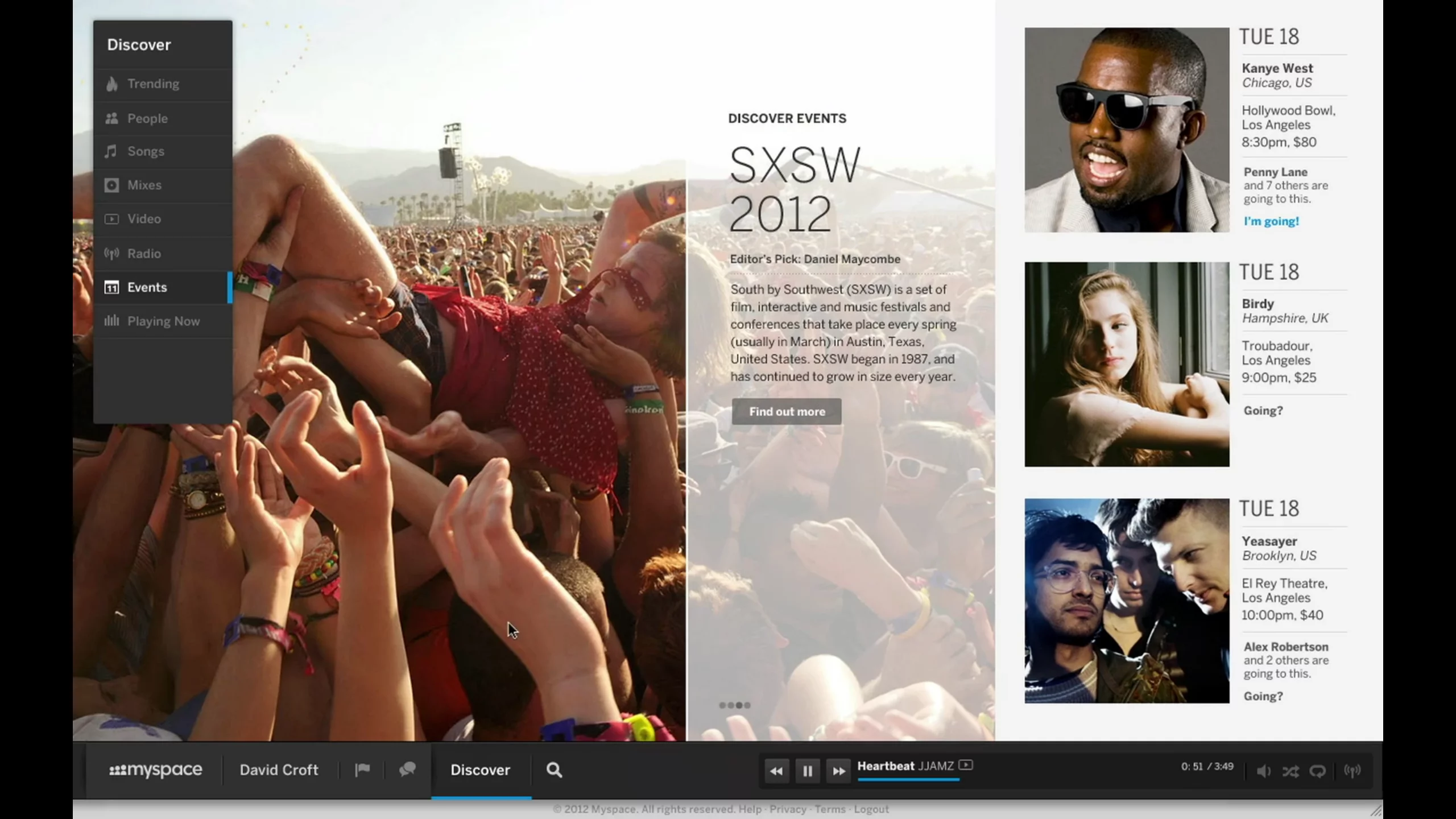Open the People section via its icon
The width and height of the screenshot is (1456, 819).
tap(111, 118)
